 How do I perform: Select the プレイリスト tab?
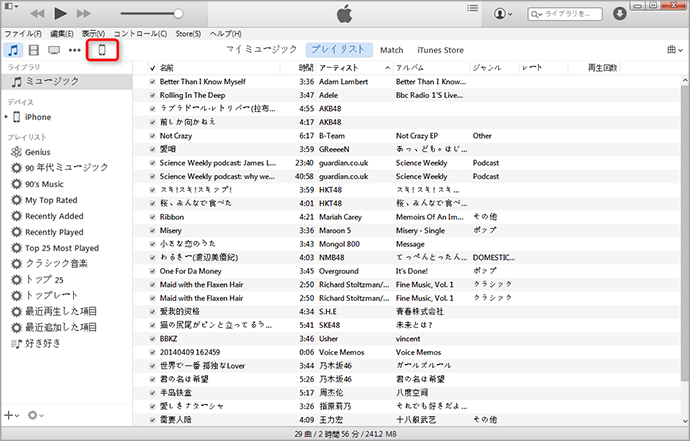[338, 50]
